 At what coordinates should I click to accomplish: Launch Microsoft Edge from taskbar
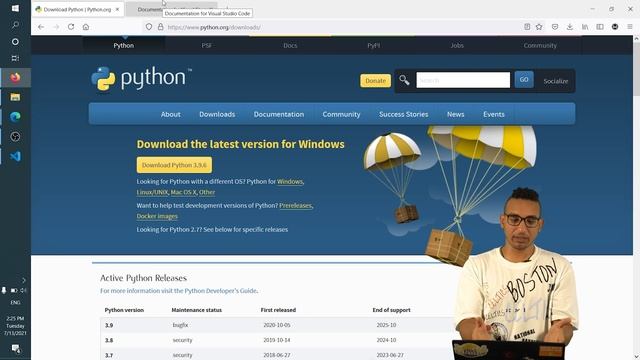[x=15, y=117]
